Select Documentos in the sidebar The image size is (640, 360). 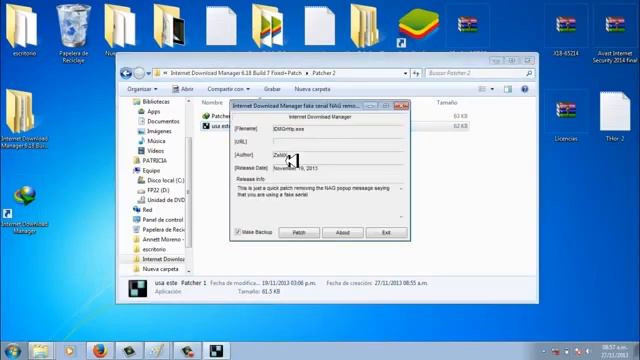159,121
